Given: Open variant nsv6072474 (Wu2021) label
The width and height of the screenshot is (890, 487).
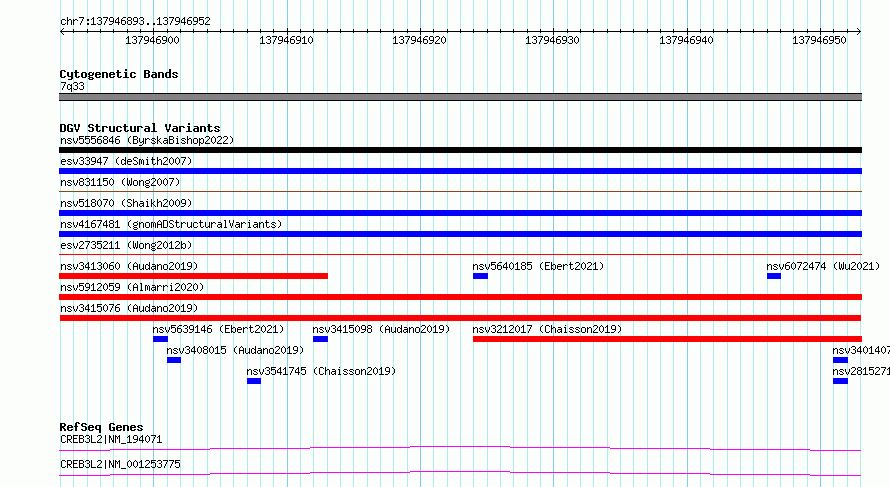Looking at the screenshot, I should point(822,266).
